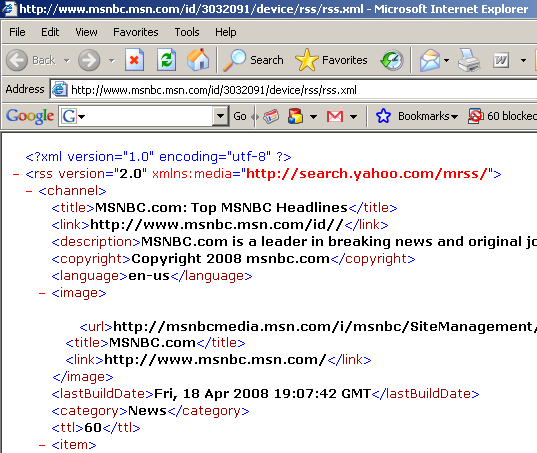
Task: Click image title MSNBC.com text
Action: click(x=152, y=343)
